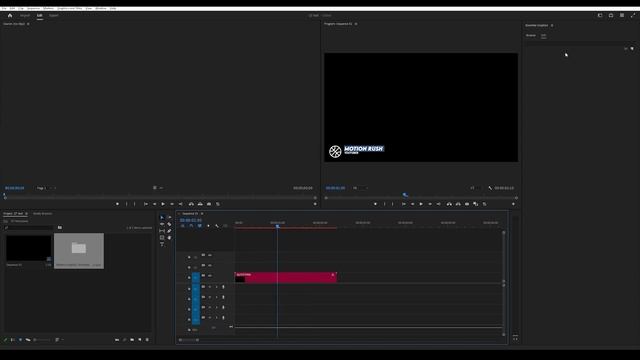Select the Razor tool

coord(169,224)
